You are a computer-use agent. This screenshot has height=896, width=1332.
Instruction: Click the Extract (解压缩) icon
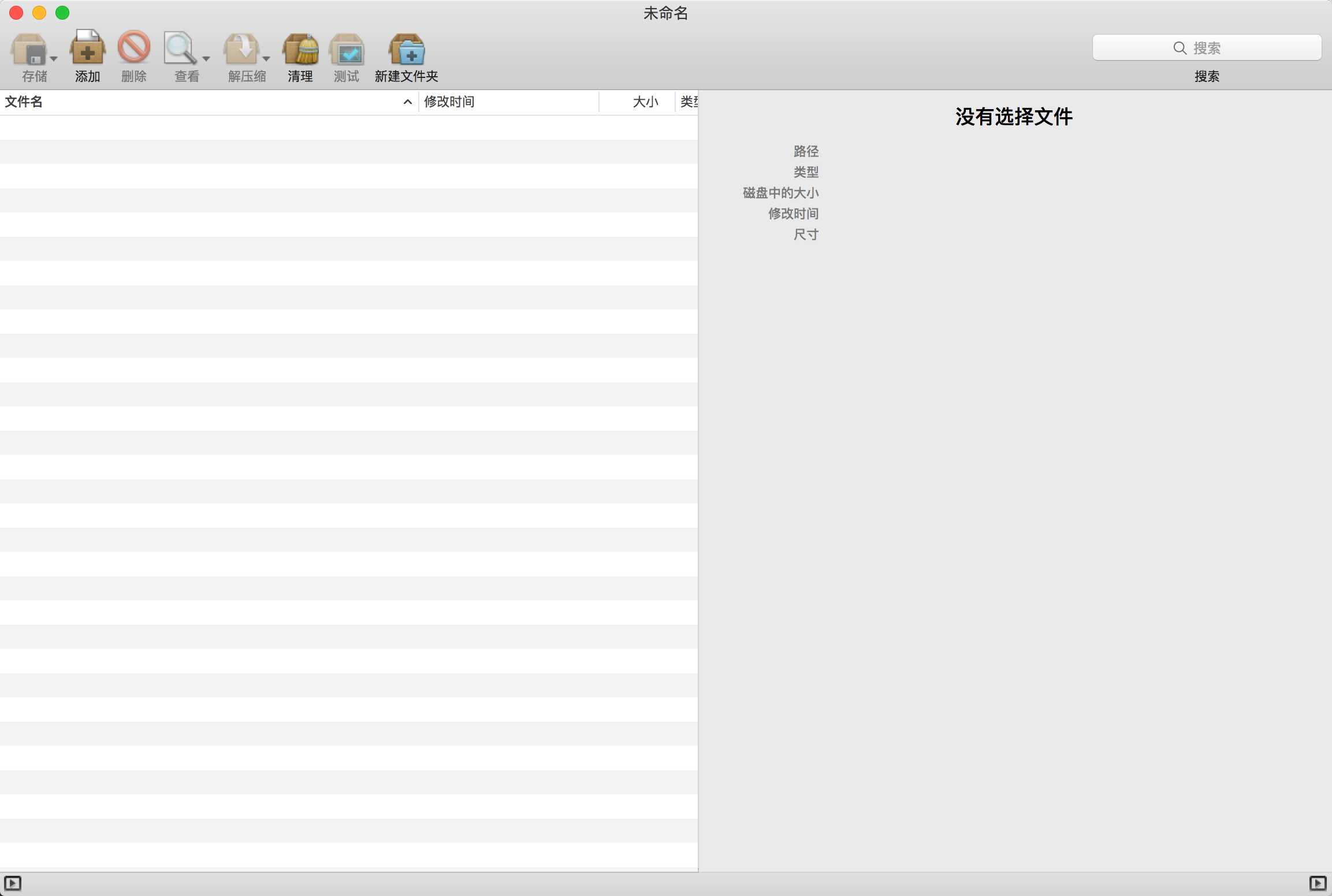click(241, 49)
